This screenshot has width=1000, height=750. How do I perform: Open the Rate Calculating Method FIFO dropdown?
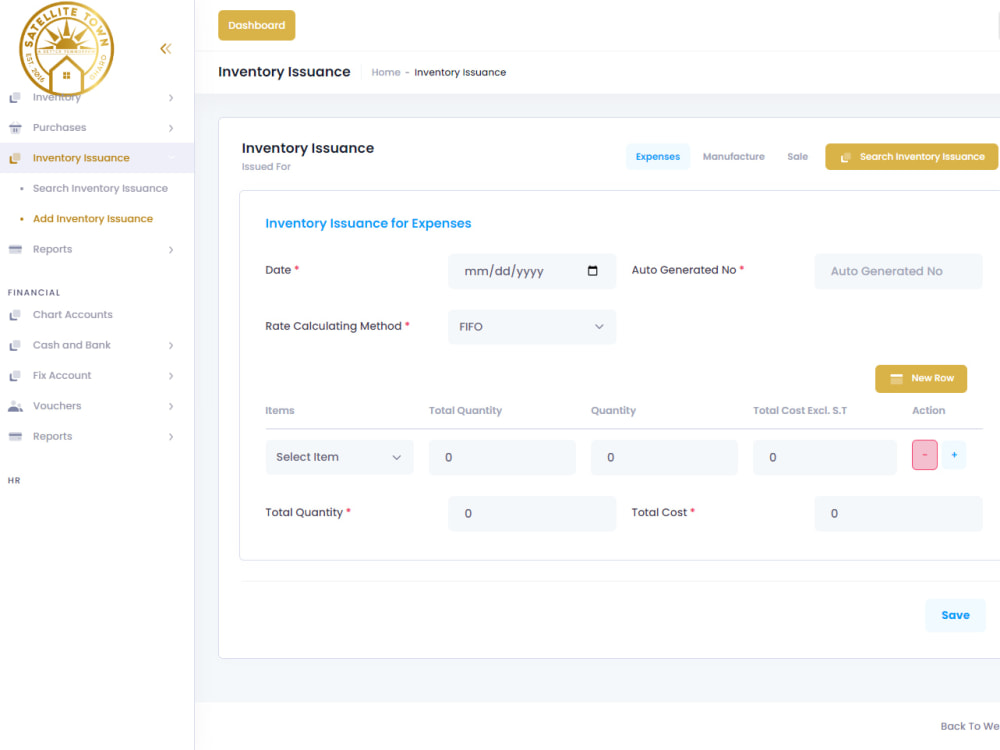[532, 327]
